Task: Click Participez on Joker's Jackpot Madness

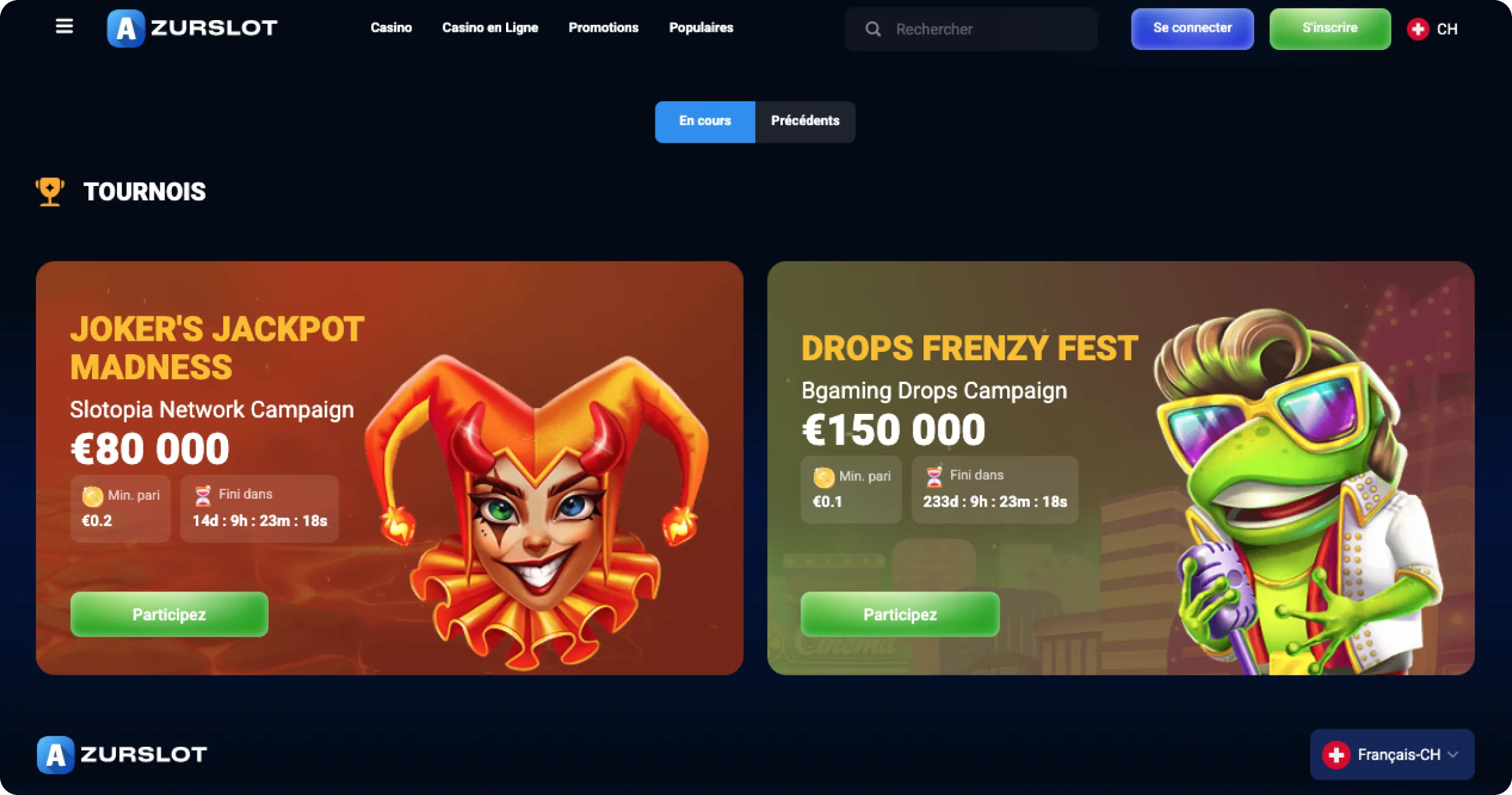Action: pos(169,615)
